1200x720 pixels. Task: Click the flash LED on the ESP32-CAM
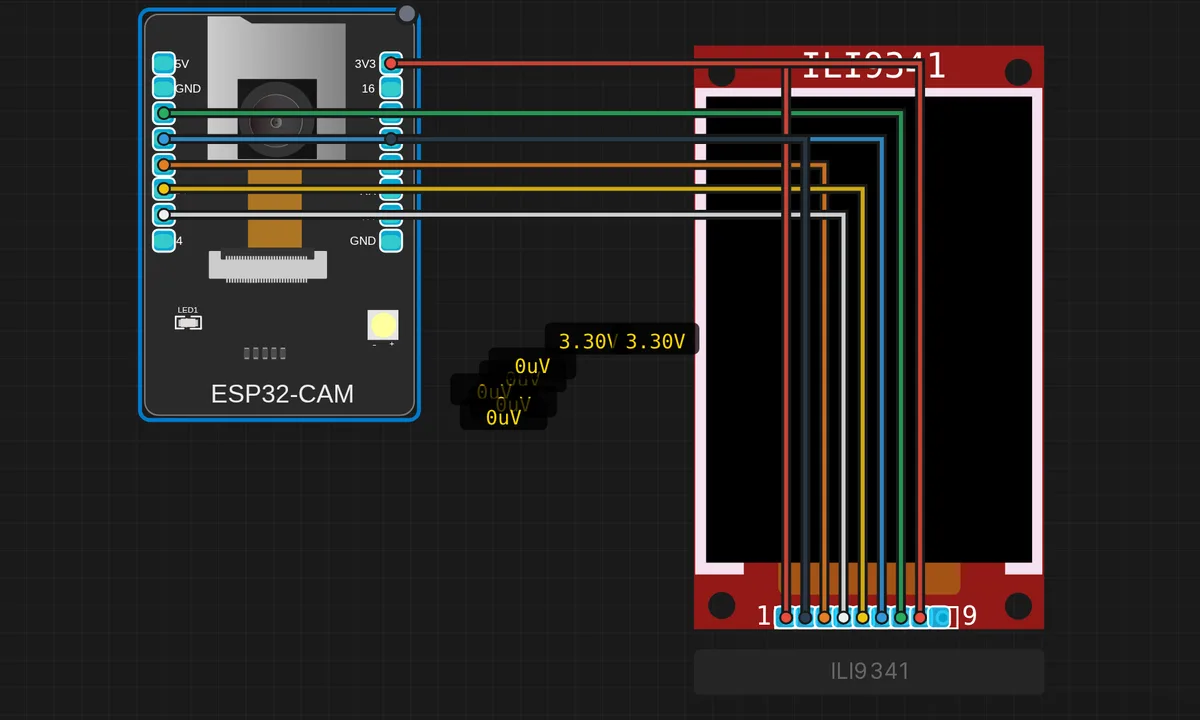pos(383,325)
